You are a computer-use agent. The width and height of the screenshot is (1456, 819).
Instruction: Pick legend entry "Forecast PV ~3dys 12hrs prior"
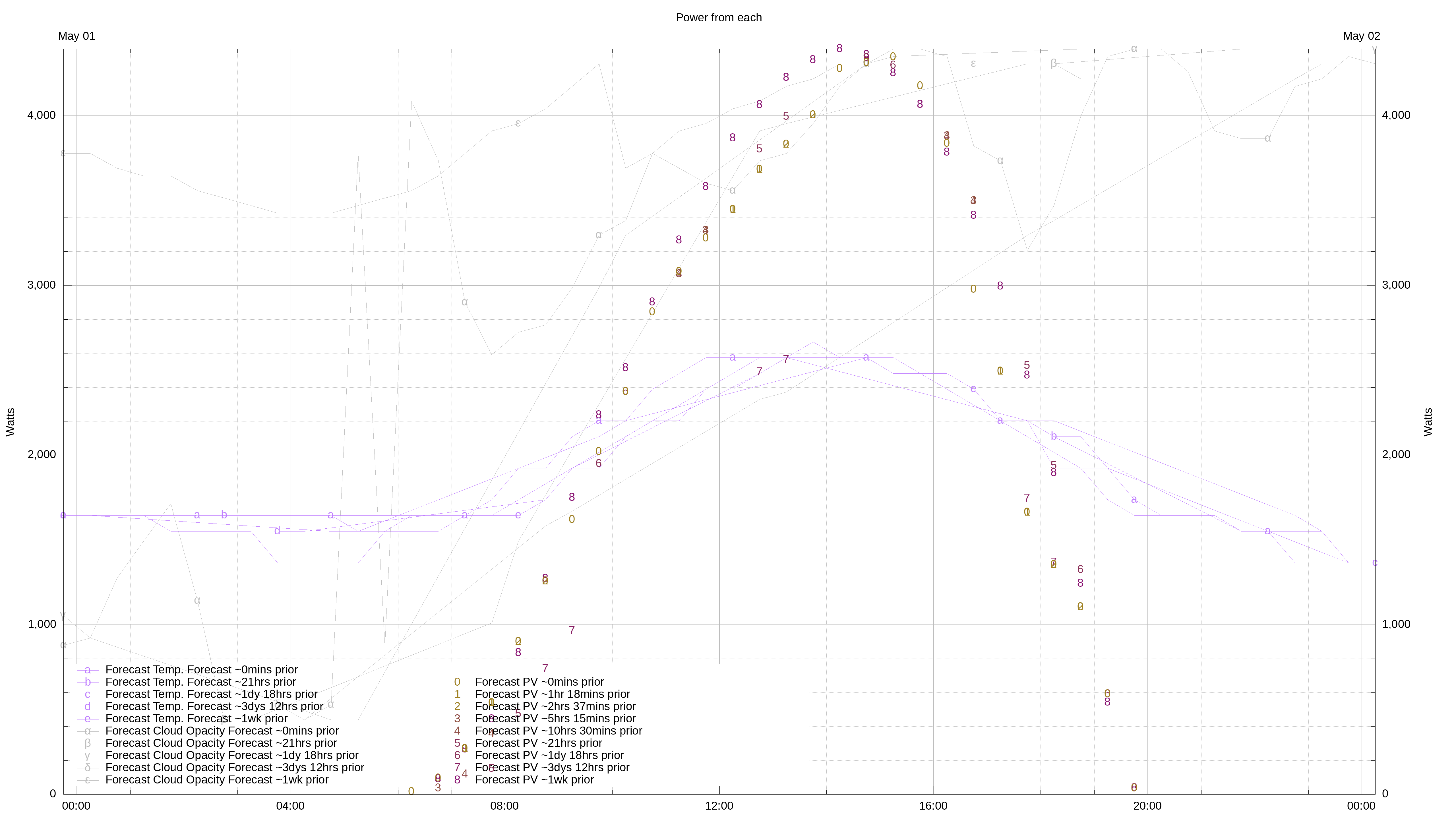coord(552,768)
